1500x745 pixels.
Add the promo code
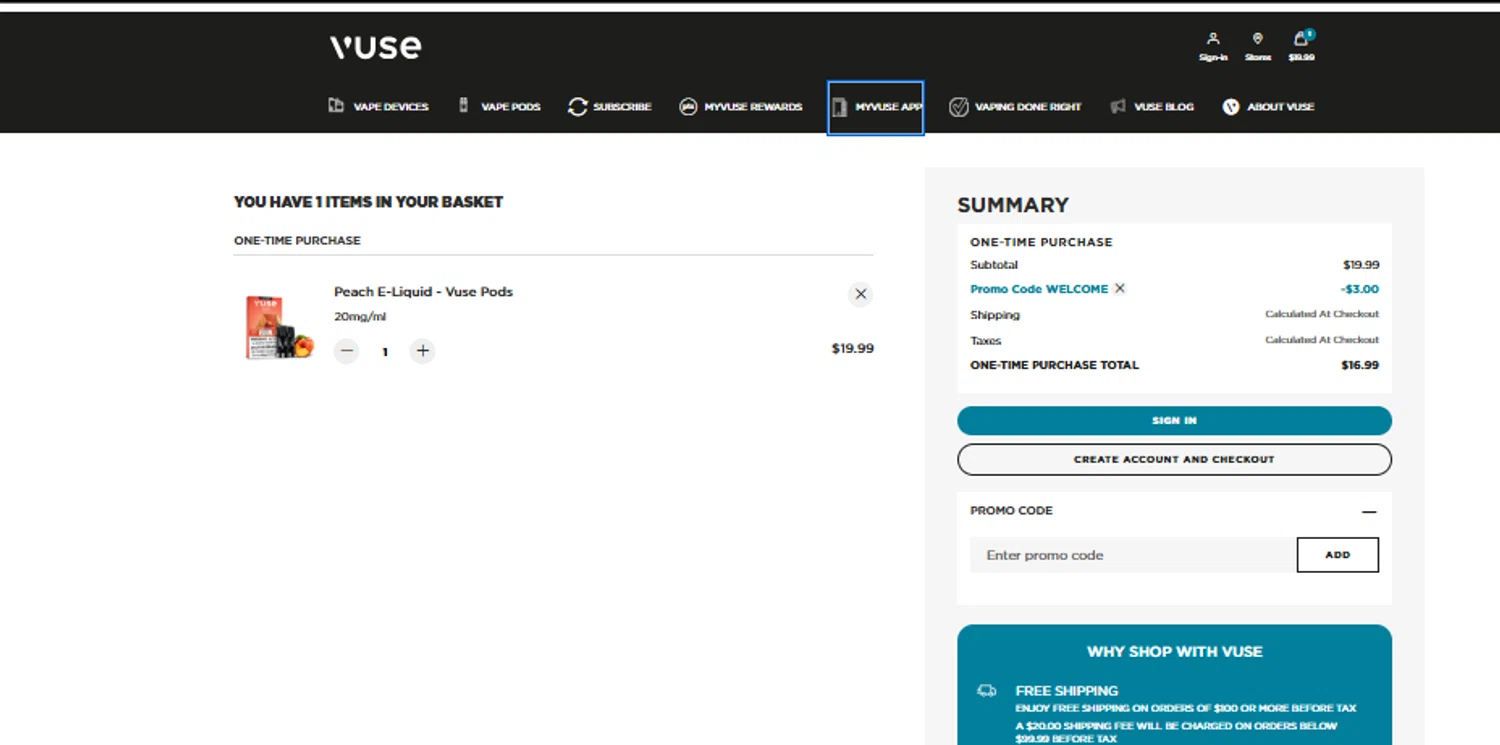click(x=1338, y=555)
